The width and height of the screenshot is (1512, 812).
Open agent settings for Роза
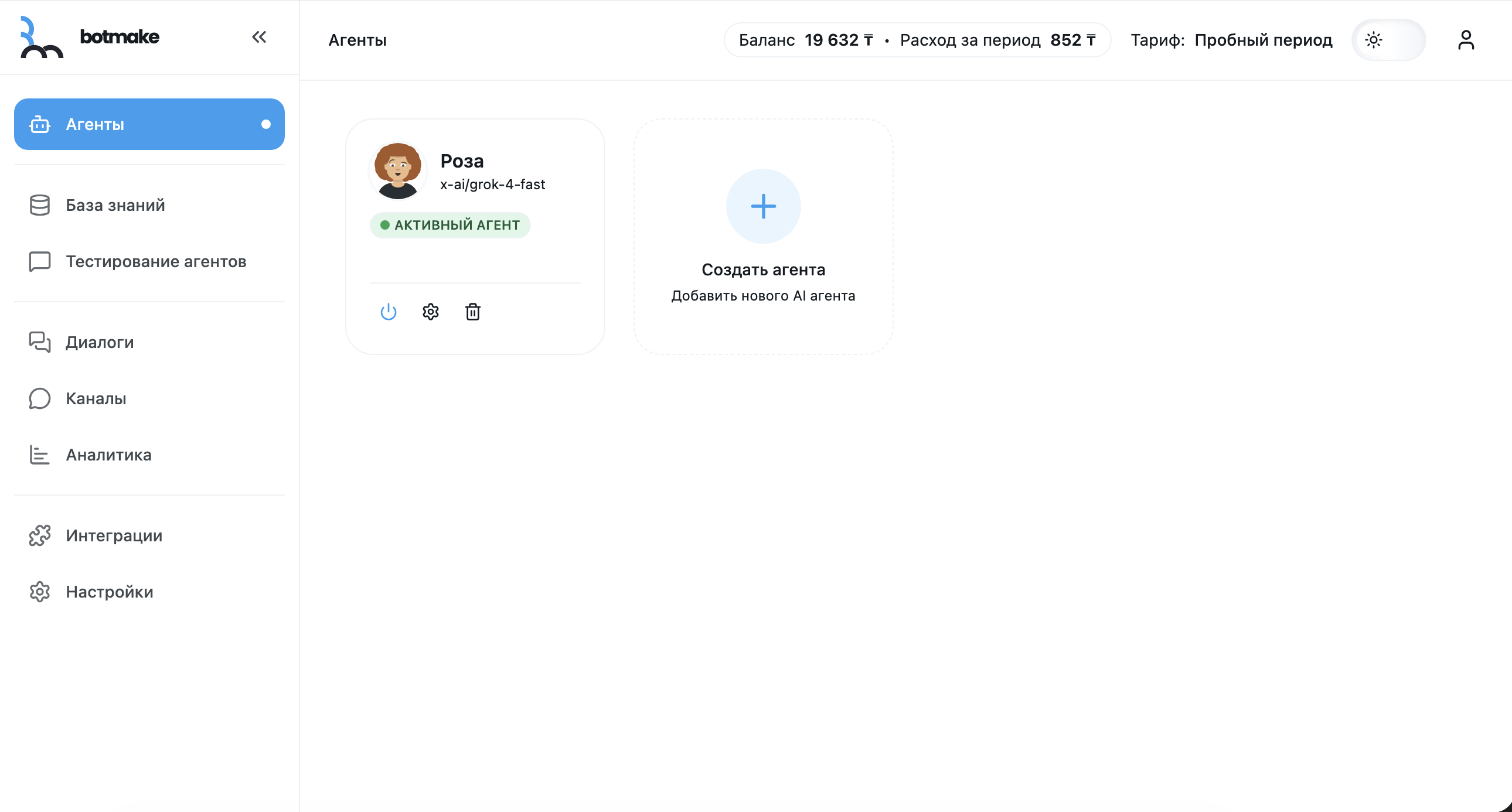[430, 311]
